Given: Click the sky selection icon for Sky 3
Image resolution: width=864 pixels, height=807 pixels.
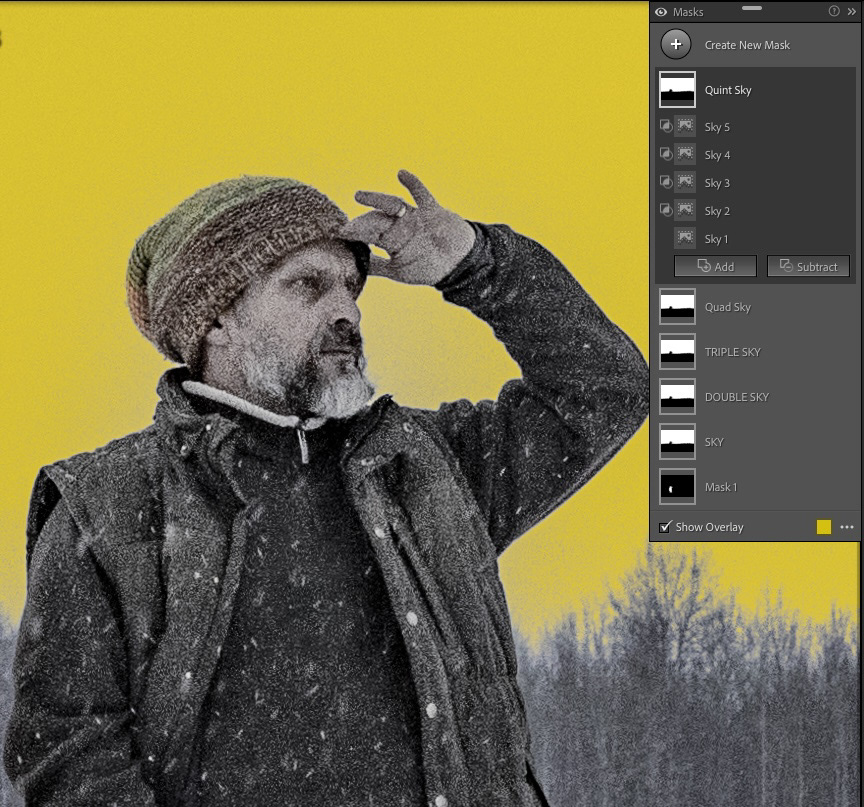Looking at the screenshot, I should (x=685, y=182).
